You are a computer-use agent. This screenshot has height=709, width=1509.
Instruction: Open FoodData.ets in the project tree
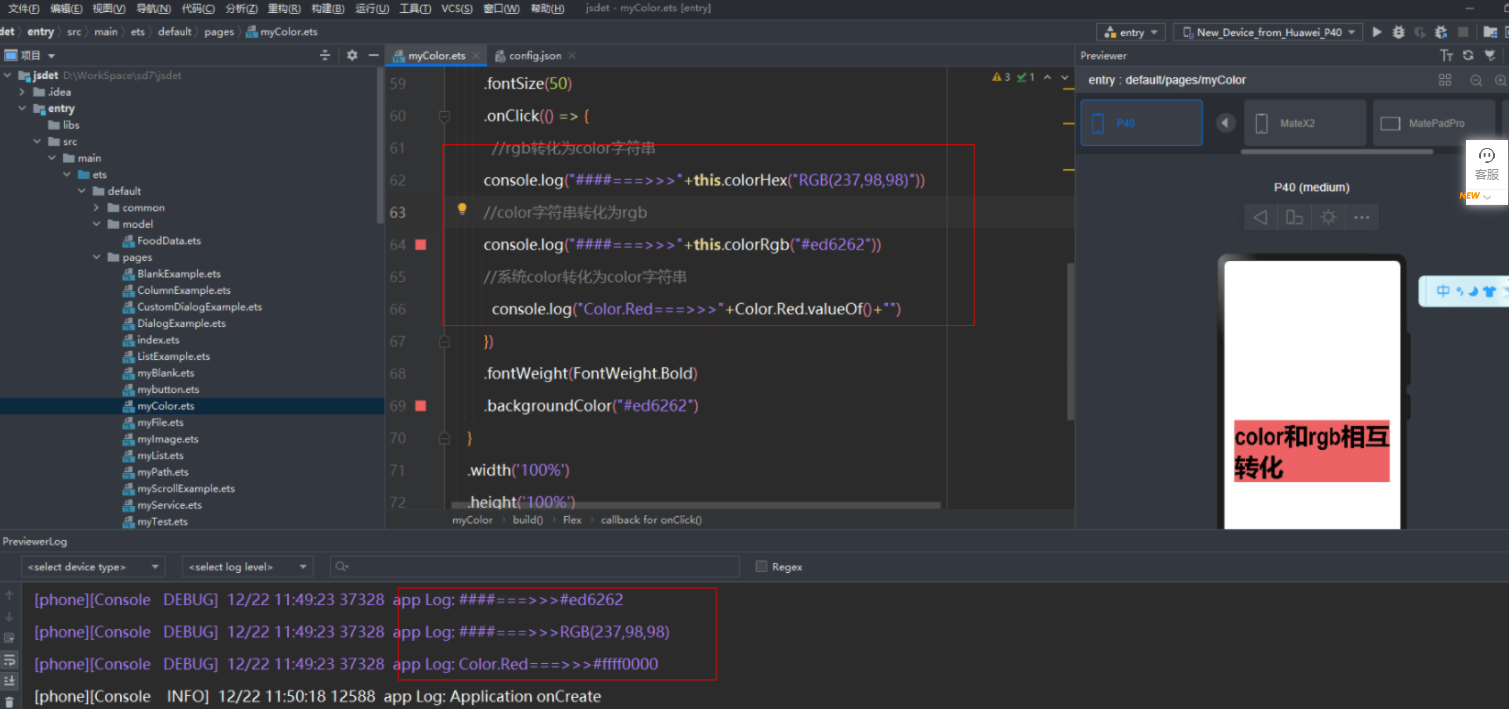[168, 241]
